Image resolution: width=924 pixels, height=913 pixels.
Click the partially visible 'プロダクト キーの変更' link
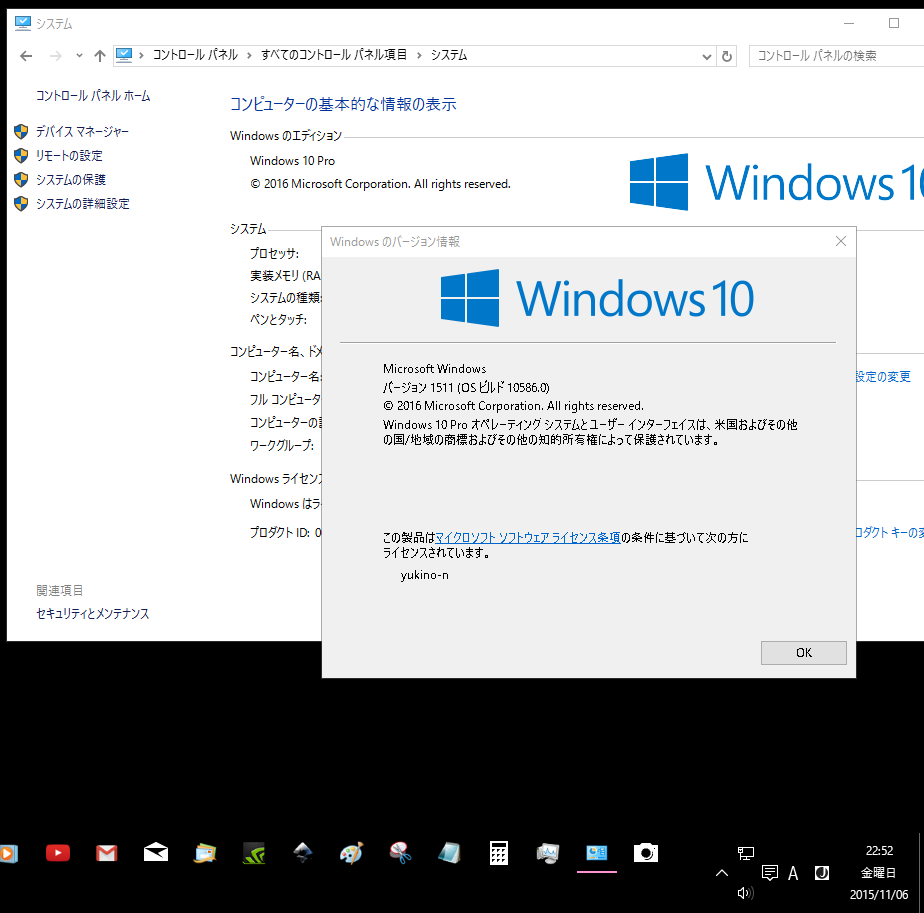pyautogui.click(x=890, y=532)
